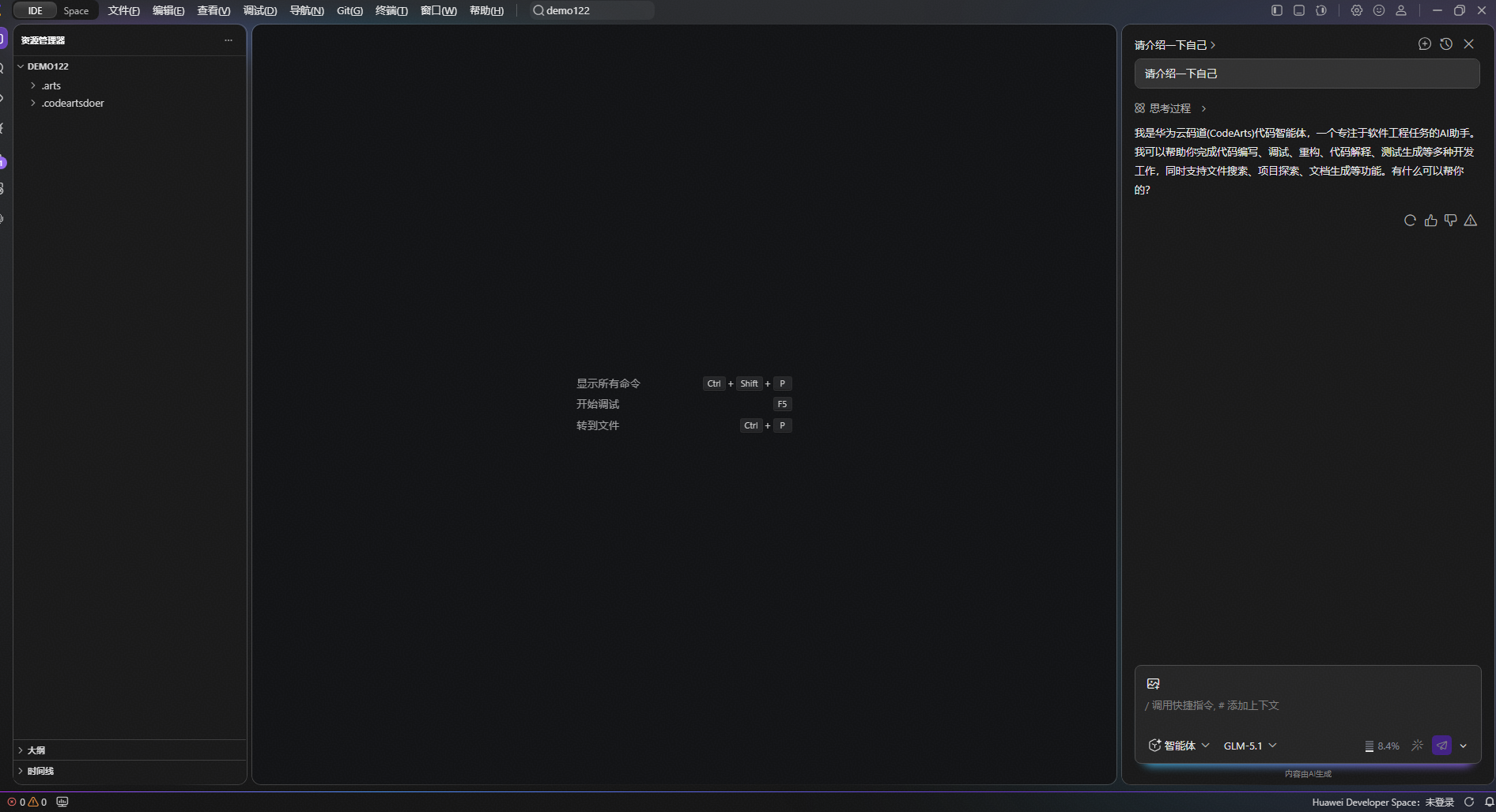Click the 8.4% context usage indicator

[1382, 746]
